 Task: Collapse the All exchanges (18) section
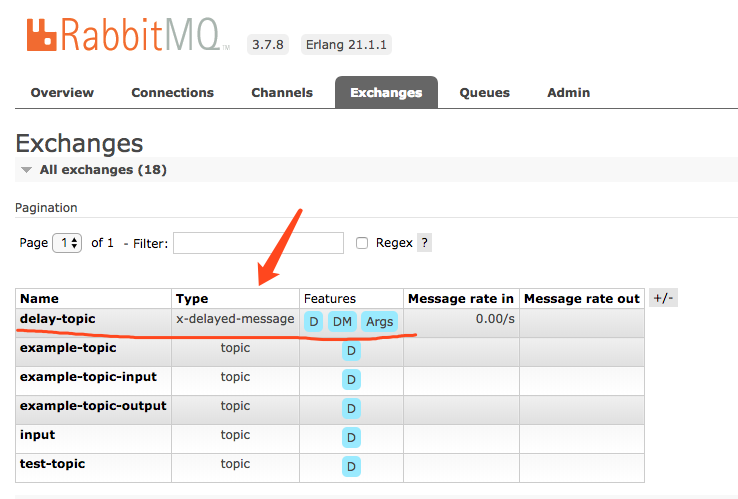pyautogui.click(x=103, y=169)
